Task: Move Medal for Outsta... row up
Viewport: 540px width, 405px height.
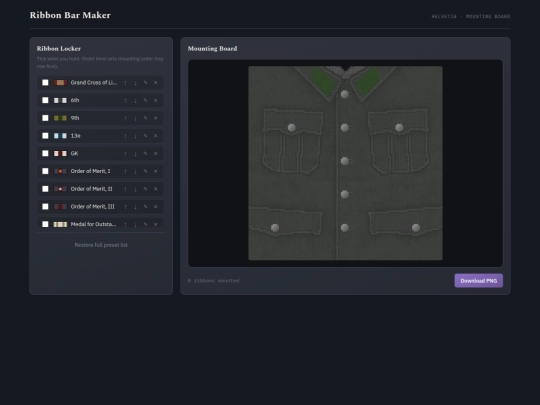Action: pos(125,224)
